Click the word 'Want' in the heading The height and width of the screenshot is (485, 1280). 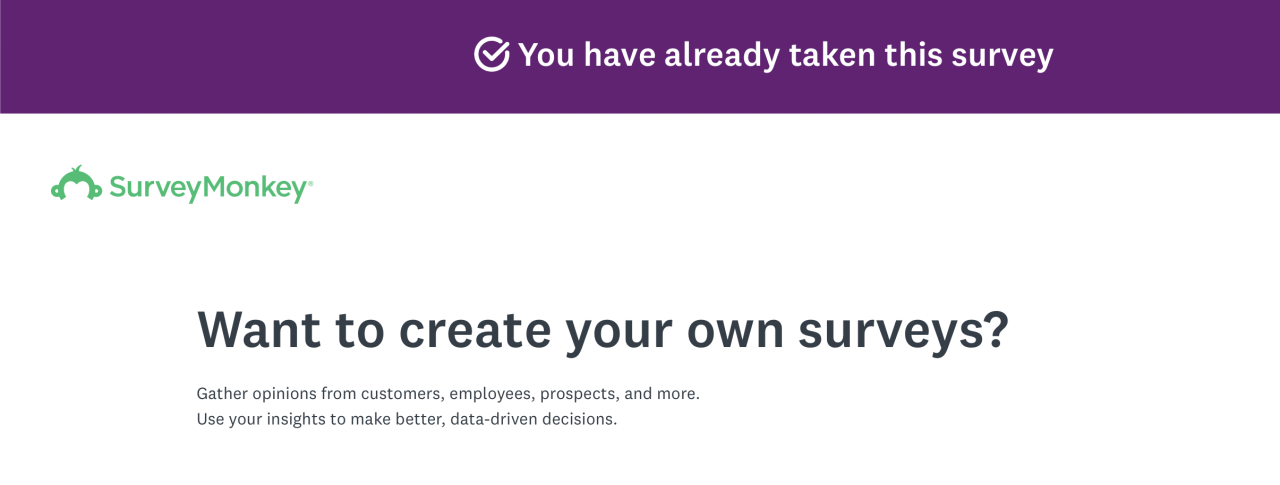pyautogui.click(x=259, y=330)
